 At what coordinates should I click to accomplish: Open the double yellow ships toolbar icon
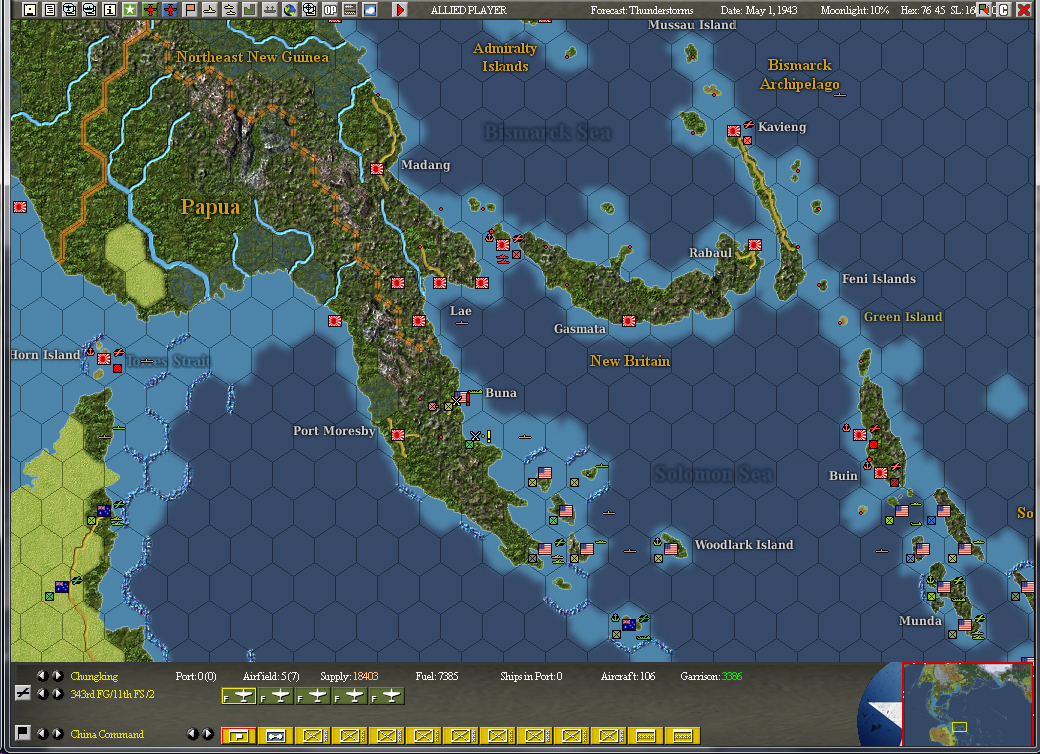tap(229, 10)
